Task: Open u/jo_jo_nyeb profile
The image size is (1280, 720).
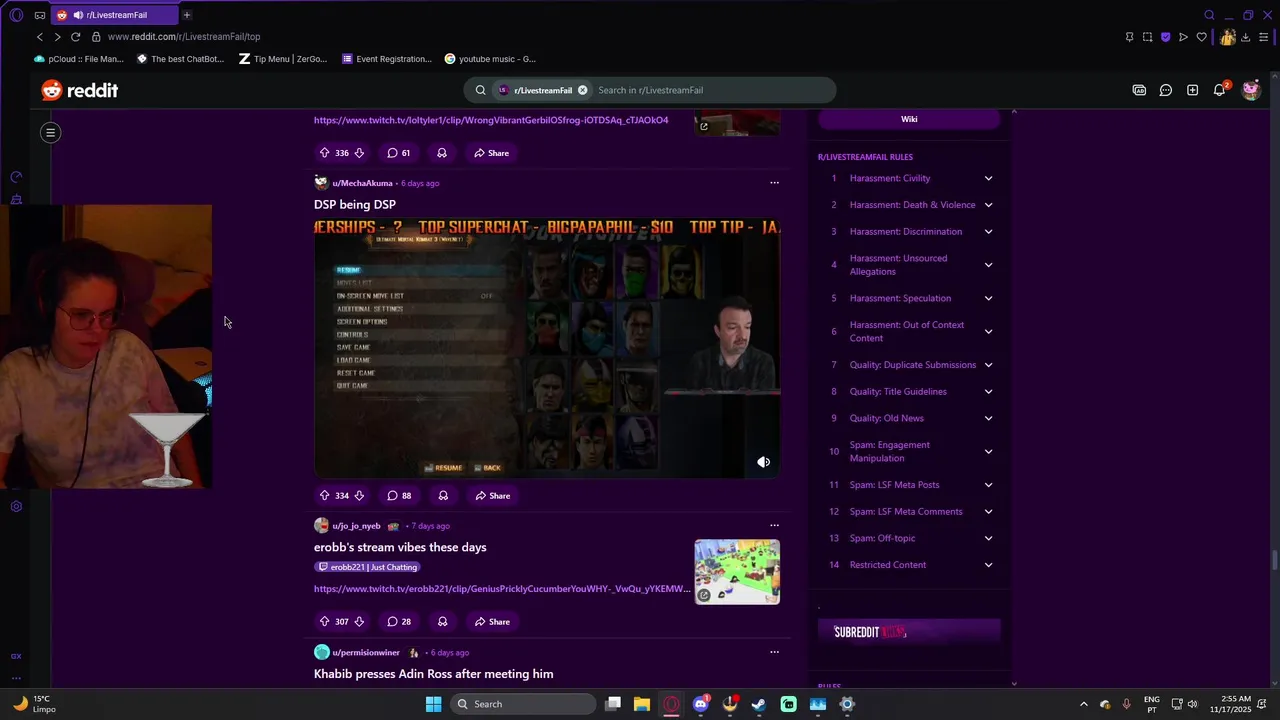Action: coord(356,526)
